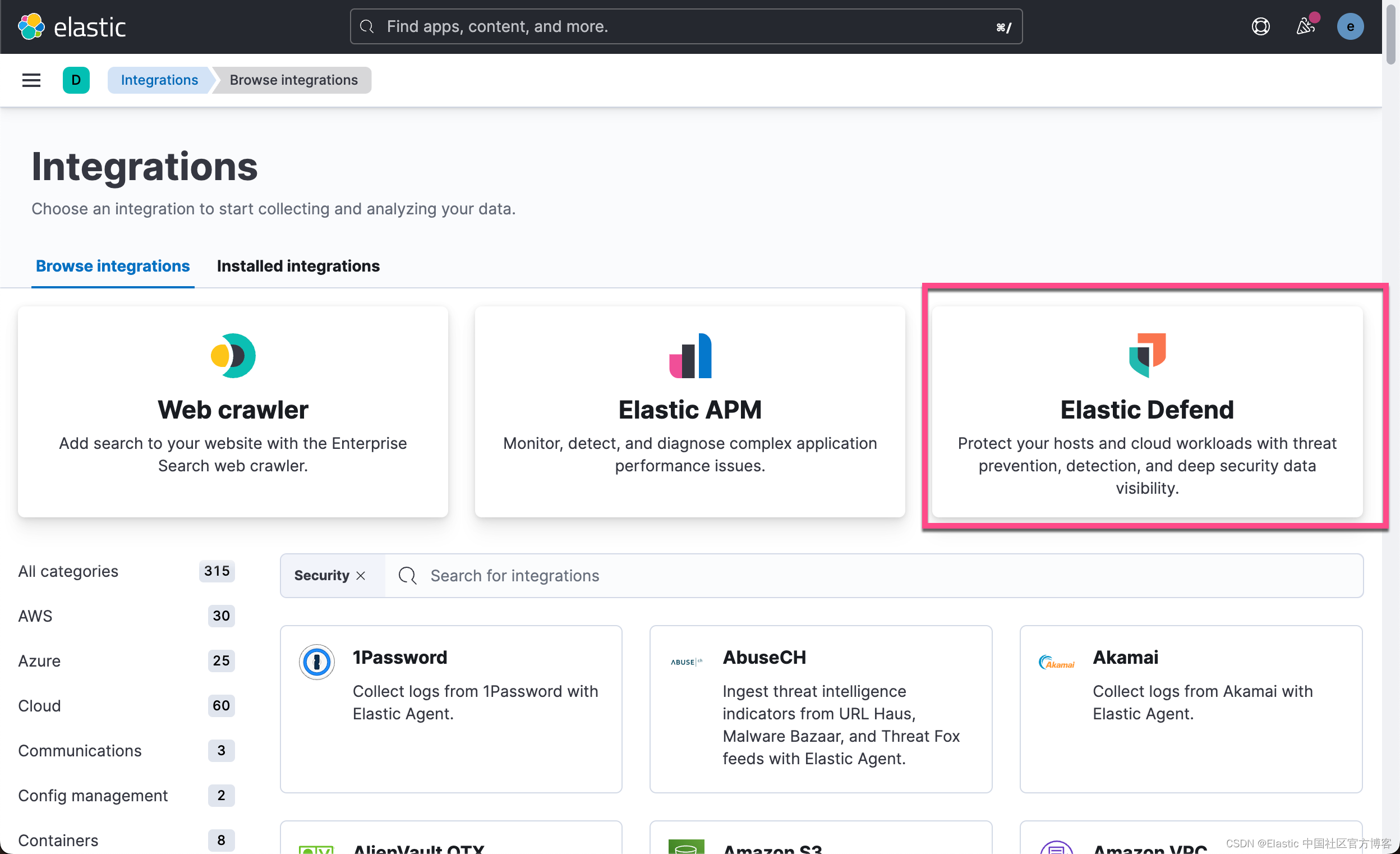Viewport: 1400px width, 854px height.
Task: Click the 315 count badge
Action: pyautogui.click(x=217, y=571)
